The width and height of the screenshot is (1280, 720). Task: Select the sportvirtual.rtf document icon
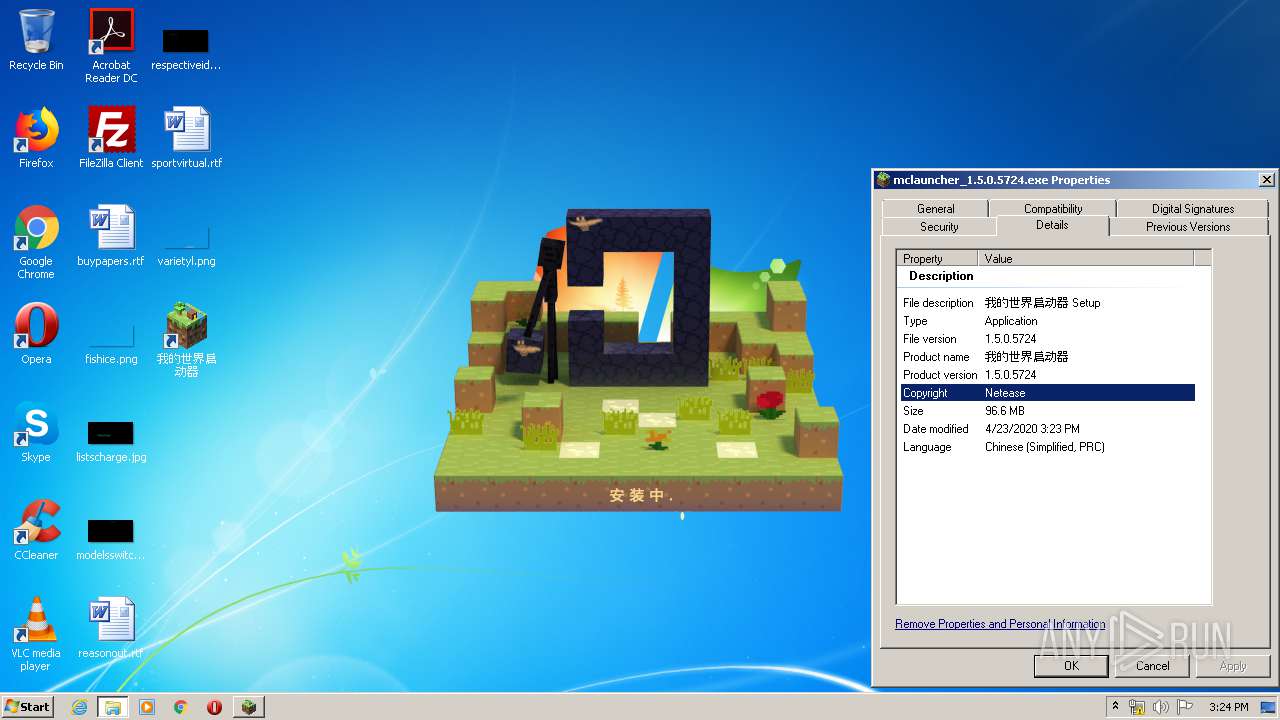[x=186, y=138]
